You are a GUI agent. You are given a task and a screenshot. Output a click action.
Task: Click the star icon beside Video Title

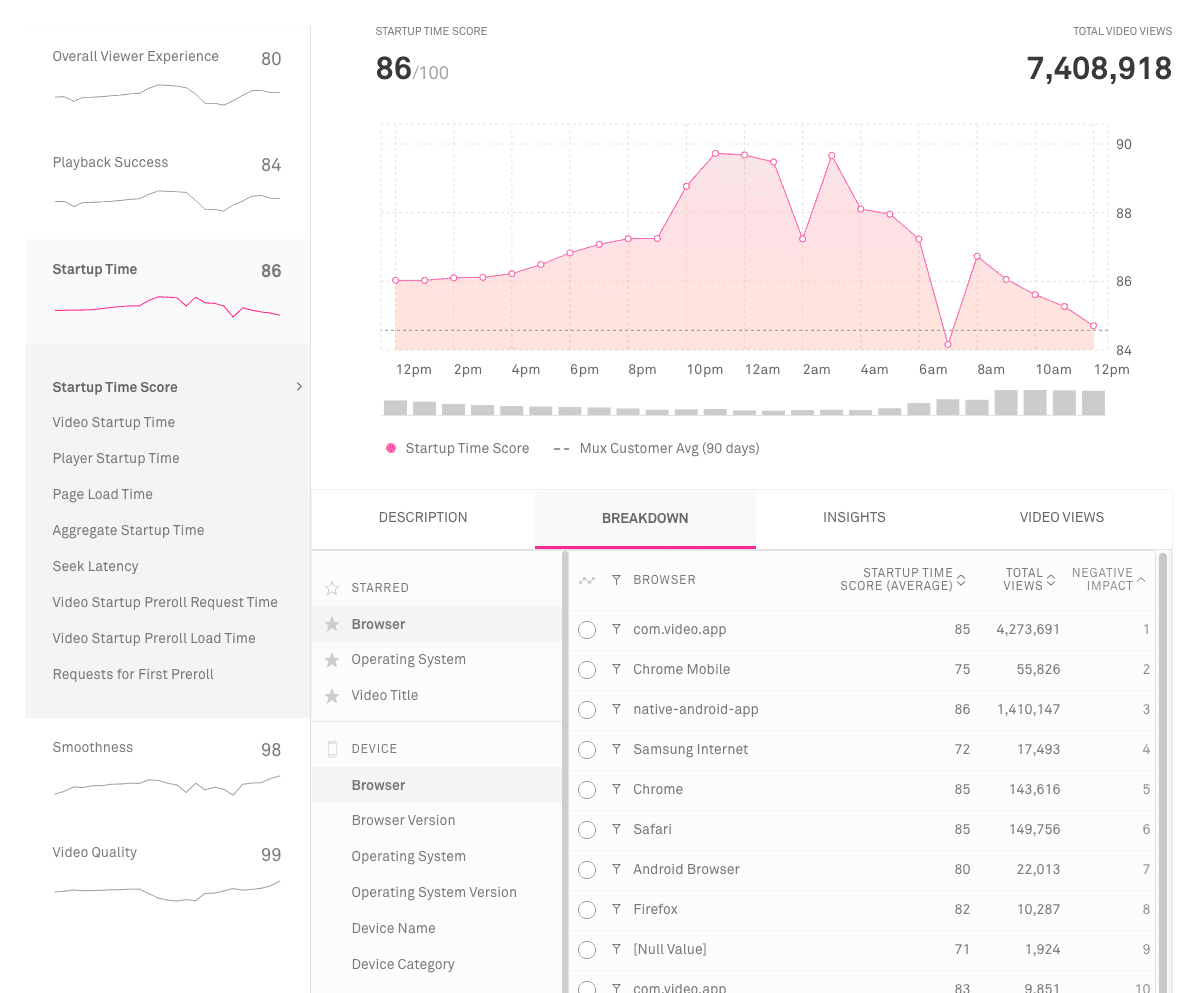click(x=332, y=696)
